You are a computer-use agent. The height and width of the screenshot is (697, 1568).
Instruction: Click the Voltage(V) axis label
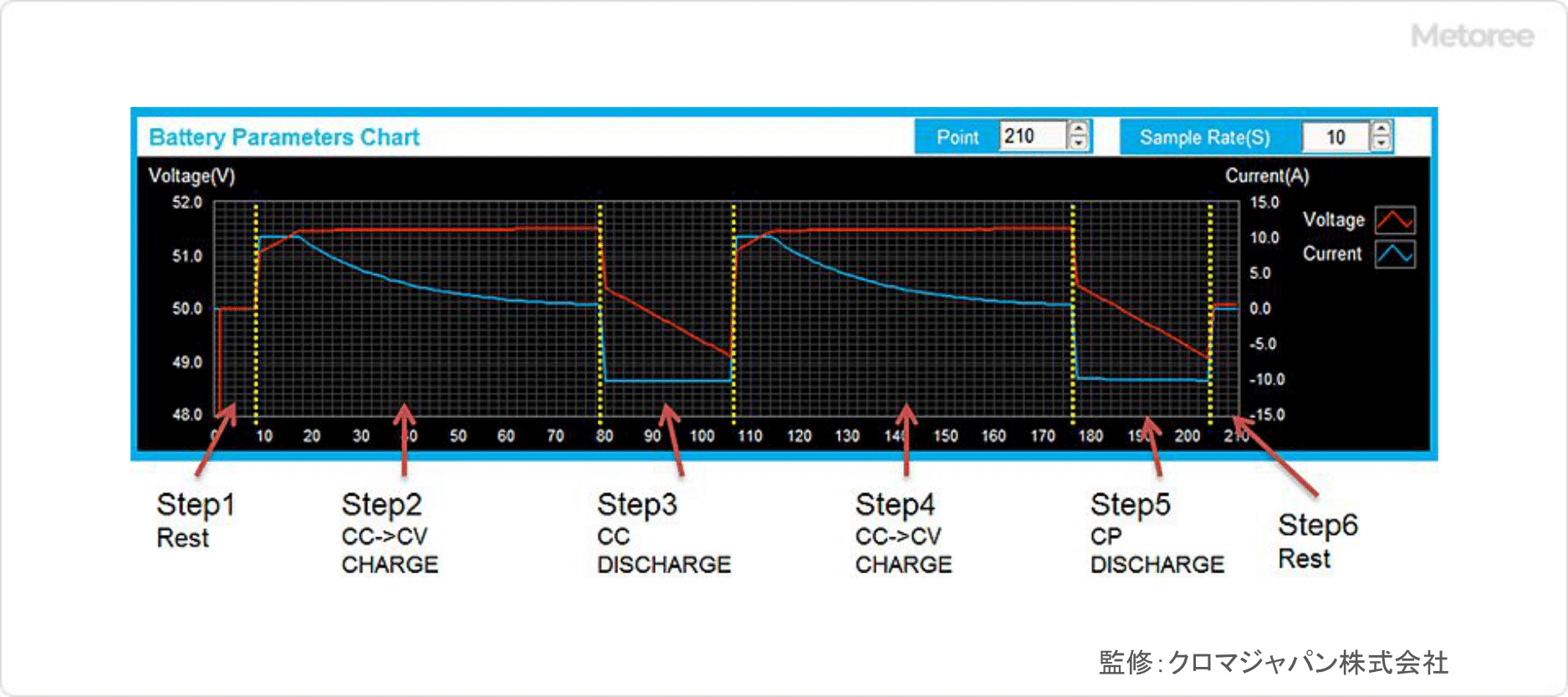pos(192,176)
